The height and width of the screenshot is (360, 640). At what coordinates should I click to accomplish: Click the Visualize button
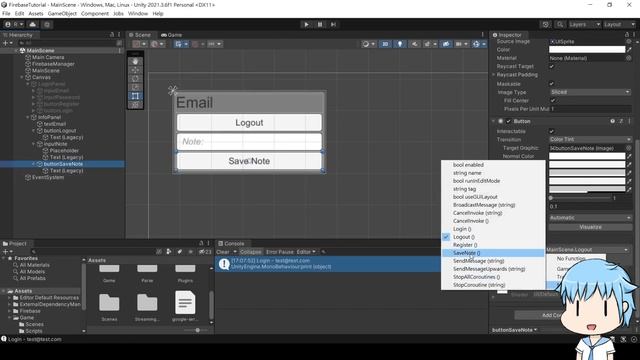coord(590,227)
